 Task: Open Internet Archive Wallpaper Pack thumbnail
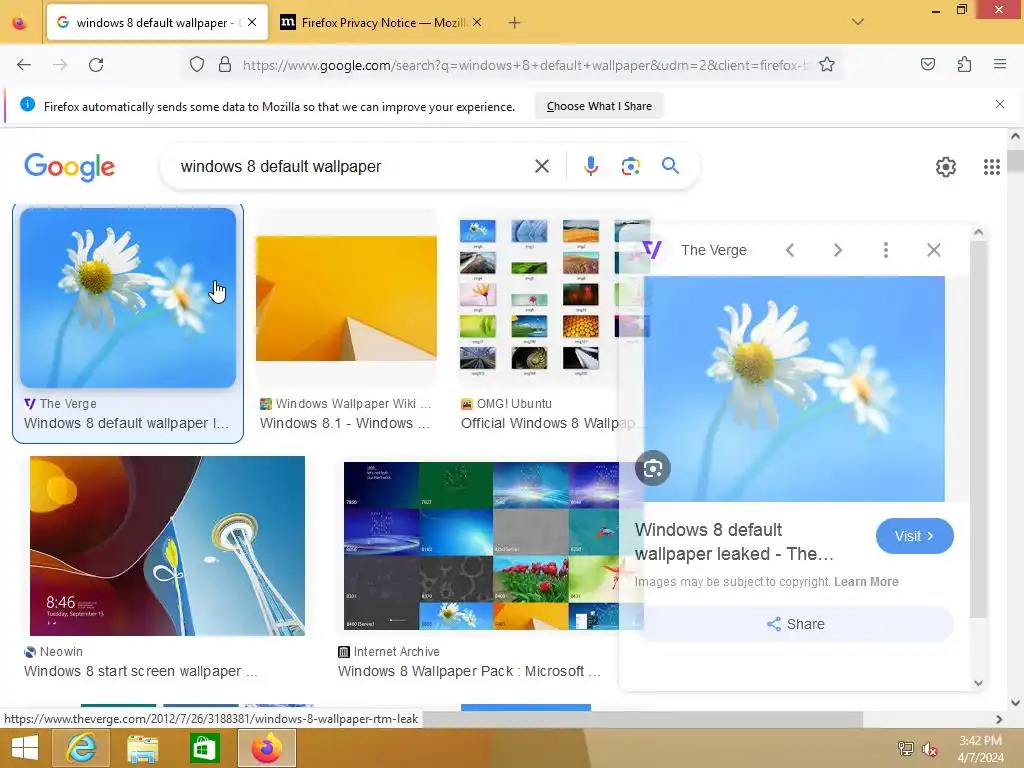coord(481,546)
